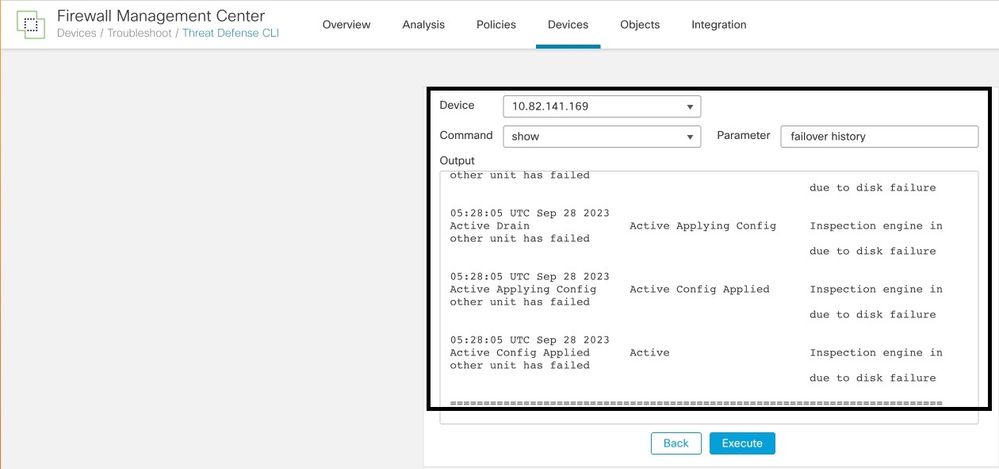Click the standalone 'Active' to-state text
Viewport: 999px width, 469px height.
(649, 352)
